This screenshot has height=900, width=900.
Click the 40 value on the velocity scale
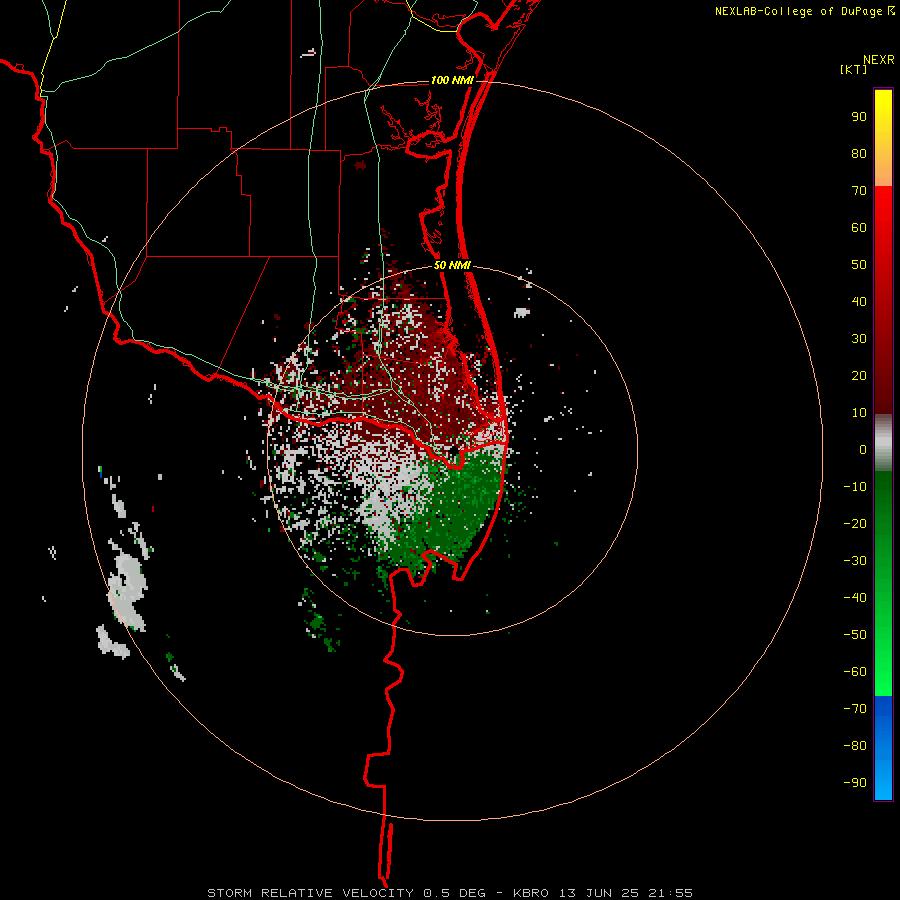pyautogui.click(x=859, y=302)
